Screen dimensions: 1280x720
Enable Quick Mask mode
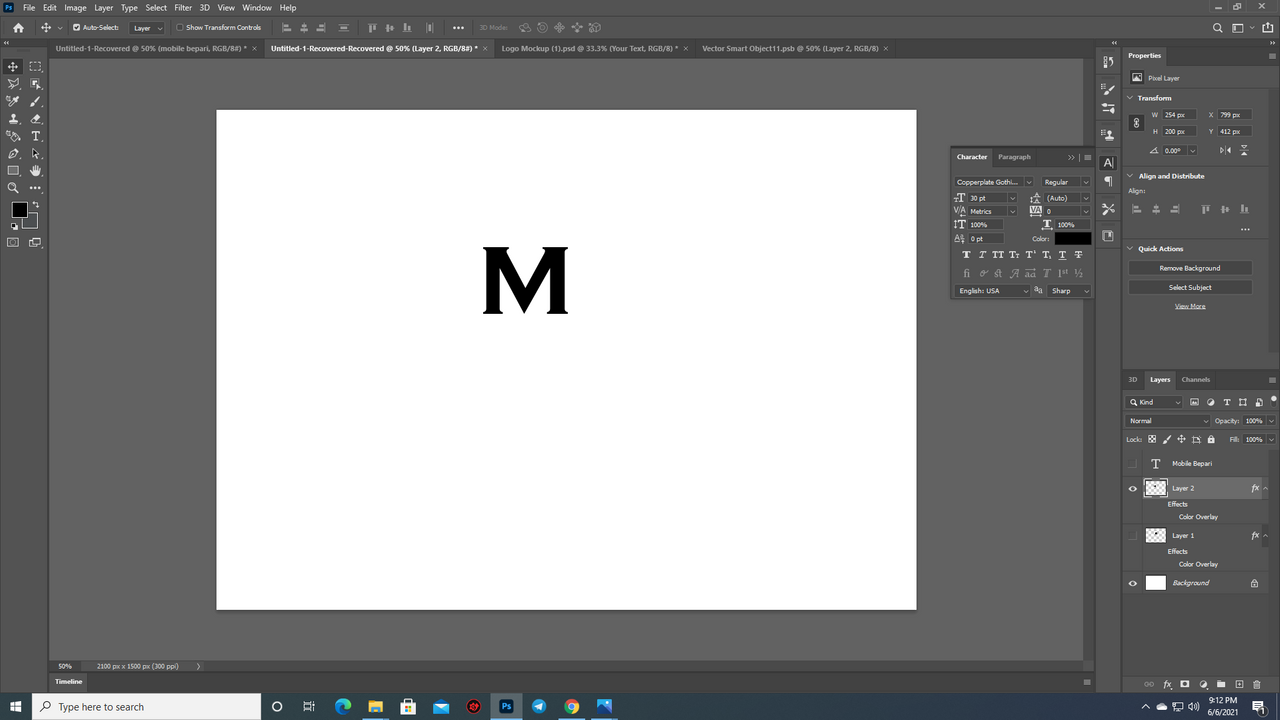click(x=13, y=242)
